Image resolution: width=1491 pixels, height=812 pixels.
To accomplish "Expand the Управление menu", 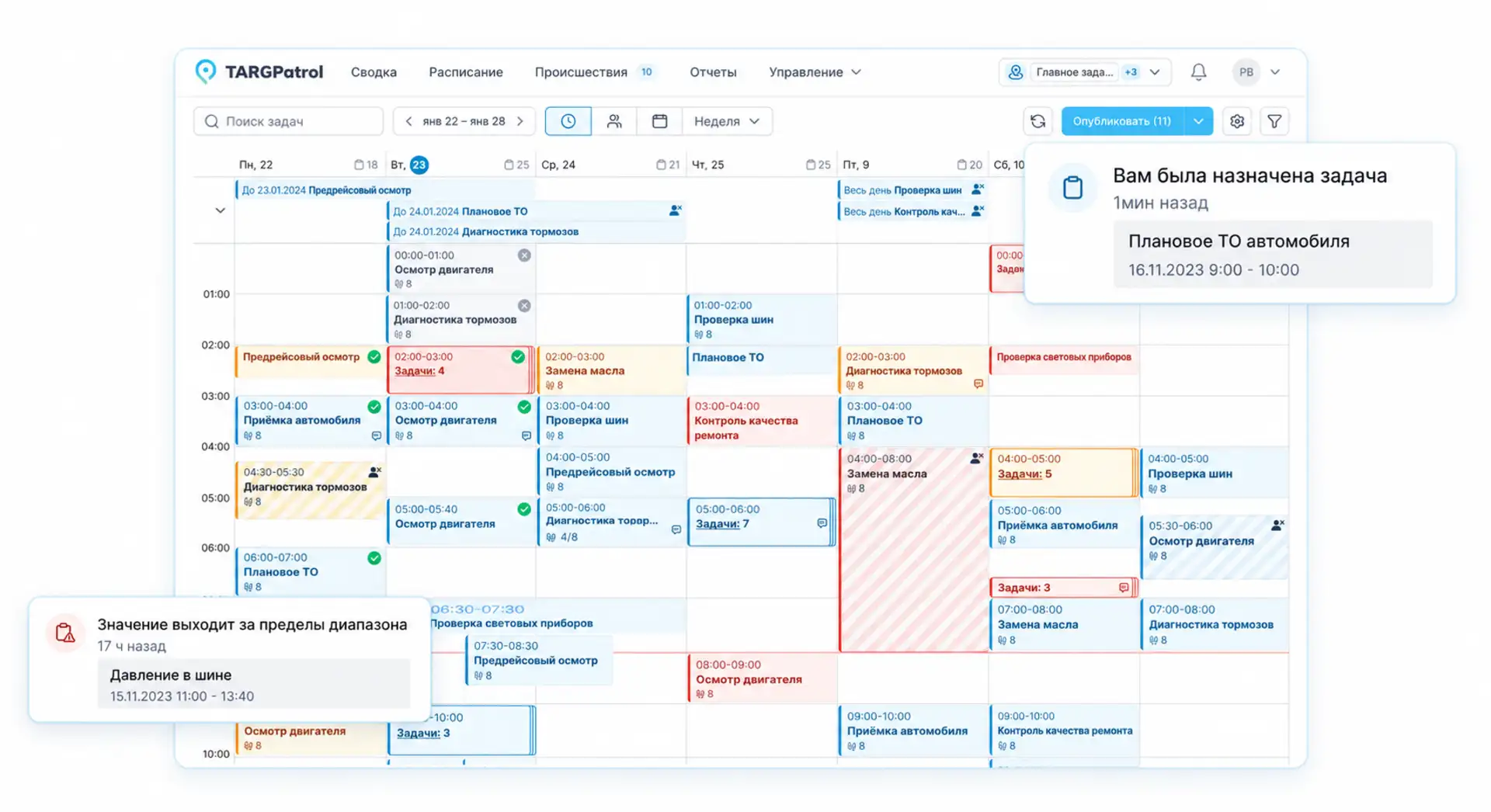I will (815, 72).
